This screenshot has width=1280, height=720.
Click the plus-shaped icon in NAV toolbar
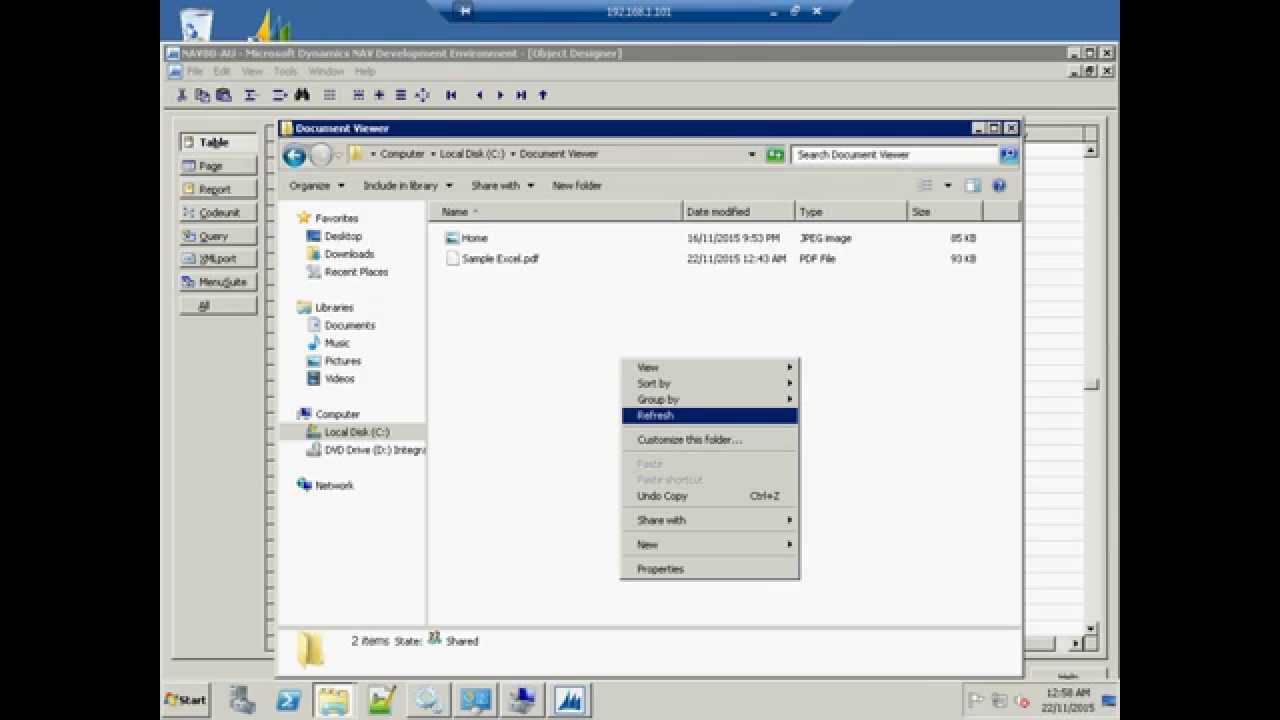point(379,95)
